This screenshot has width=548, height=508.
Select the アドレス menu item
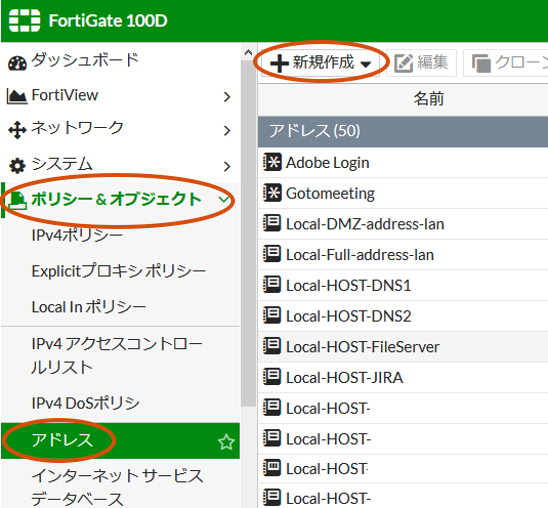(x=120, y=440)
